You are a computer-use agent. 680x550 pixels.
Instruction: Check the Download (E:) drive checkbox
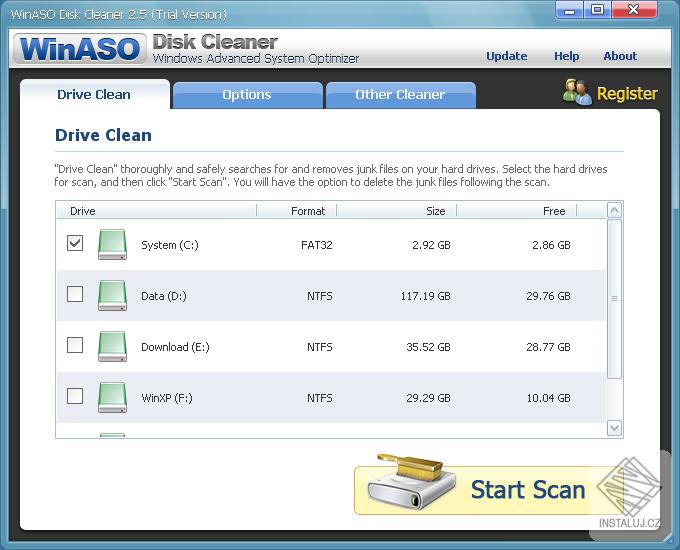point(75,345)
